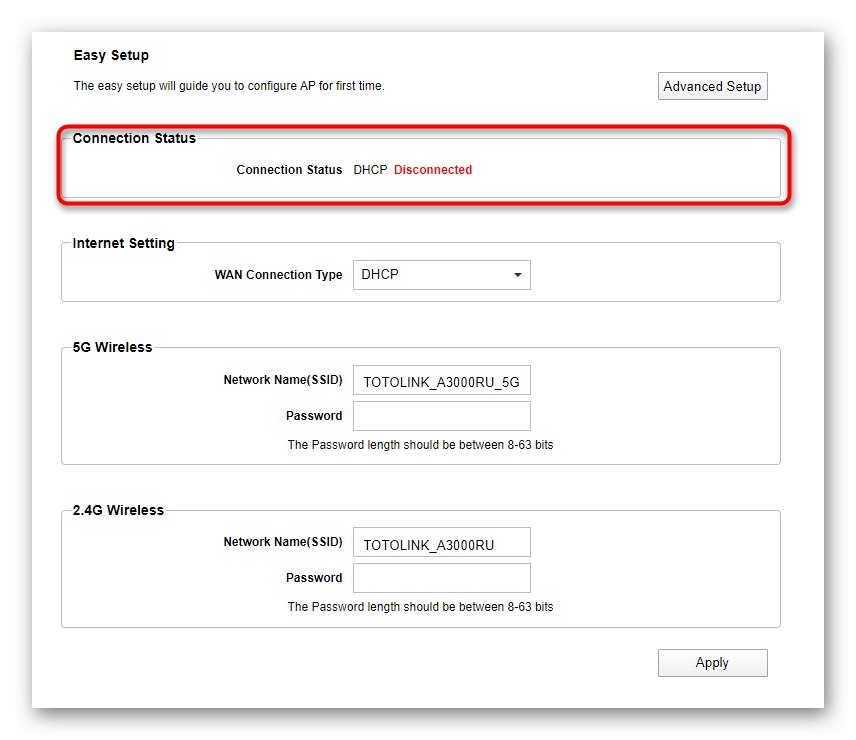The image size is (856, 740).
Task: Click the 5G Wireless section title
Action: point(113,348)
